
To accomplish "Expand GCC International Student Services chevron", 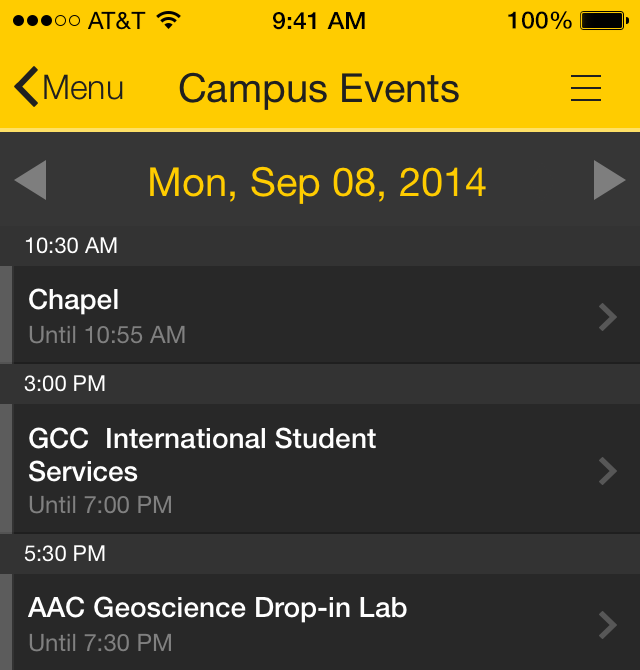I will [608, 471].
